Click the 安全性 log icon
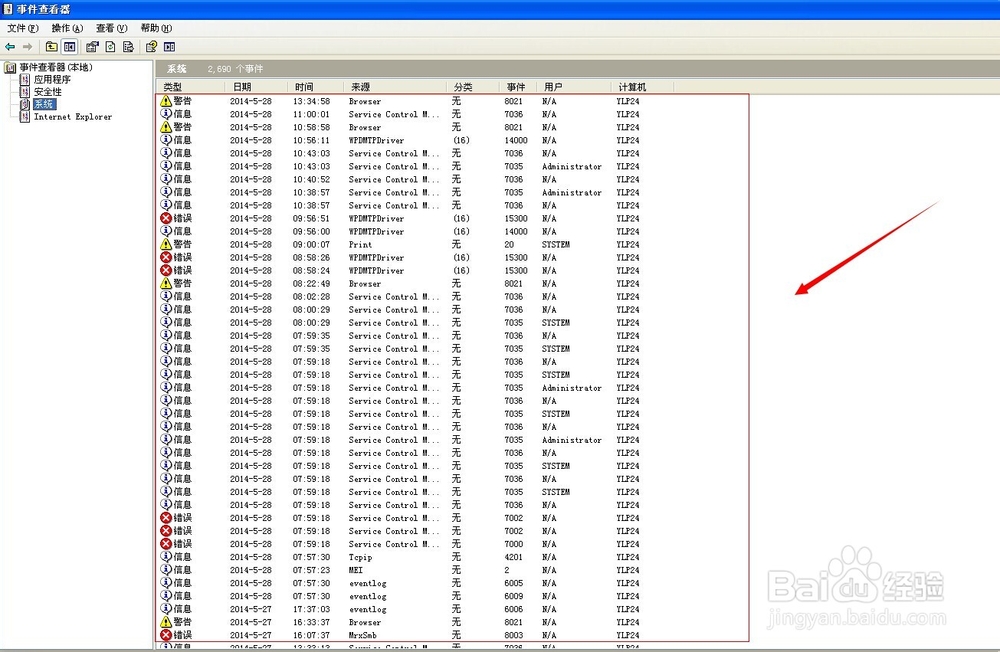Viewport: 1000px width, 652px height. click(x=25, y=91)
